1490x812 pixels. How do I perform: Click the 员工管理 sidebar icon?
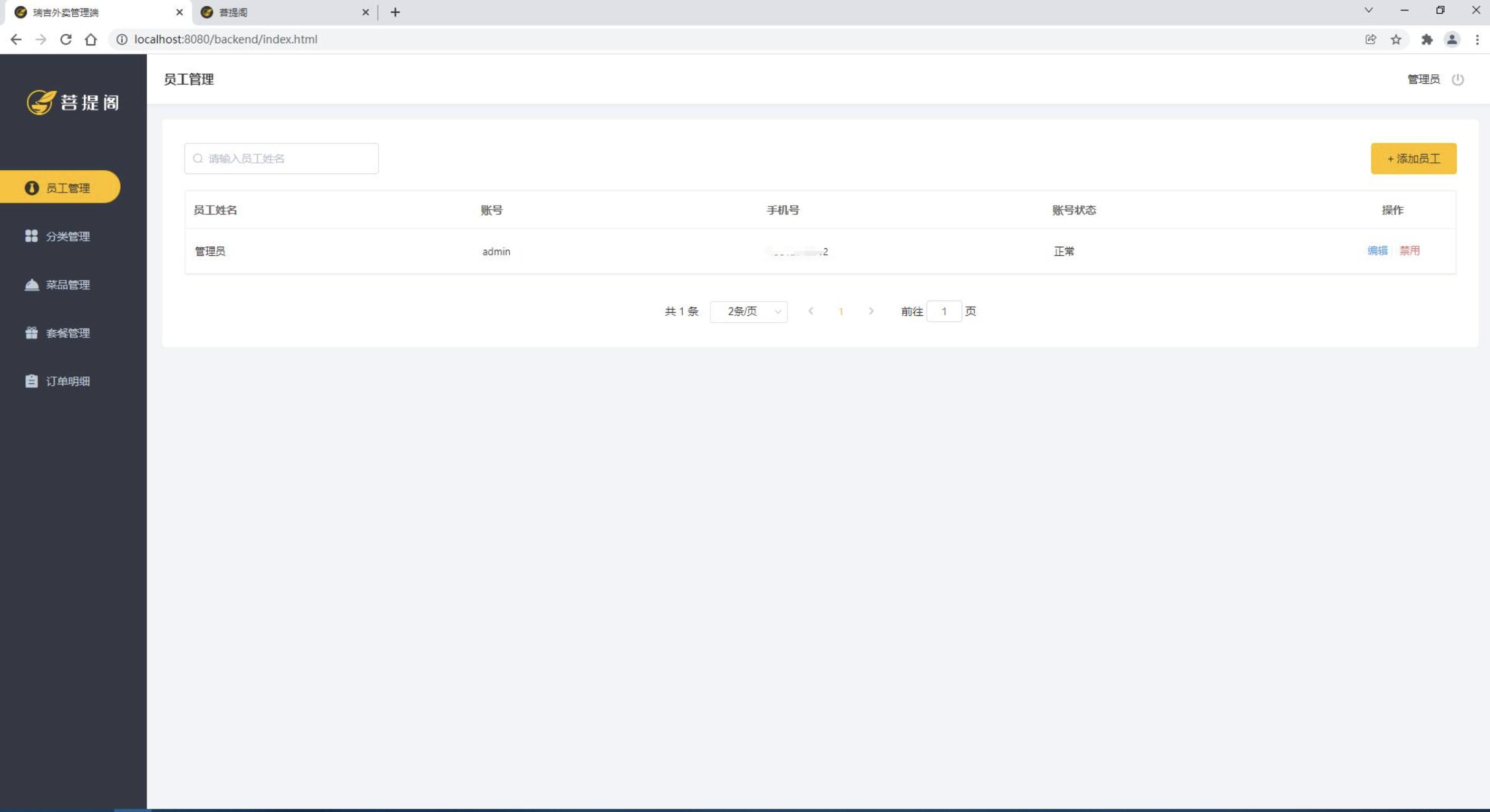pos(32,188)
